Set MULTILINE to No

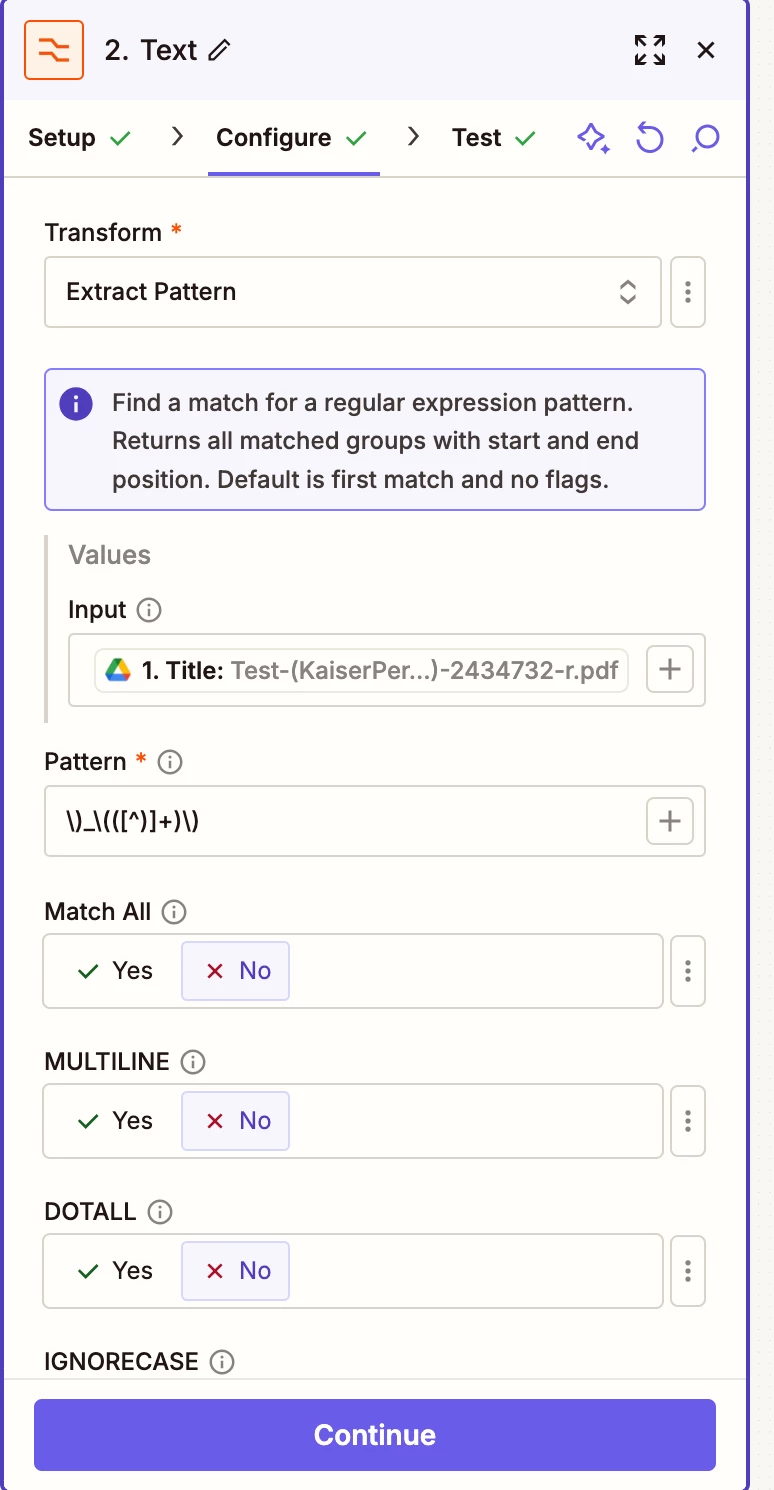click(236, 1121)
